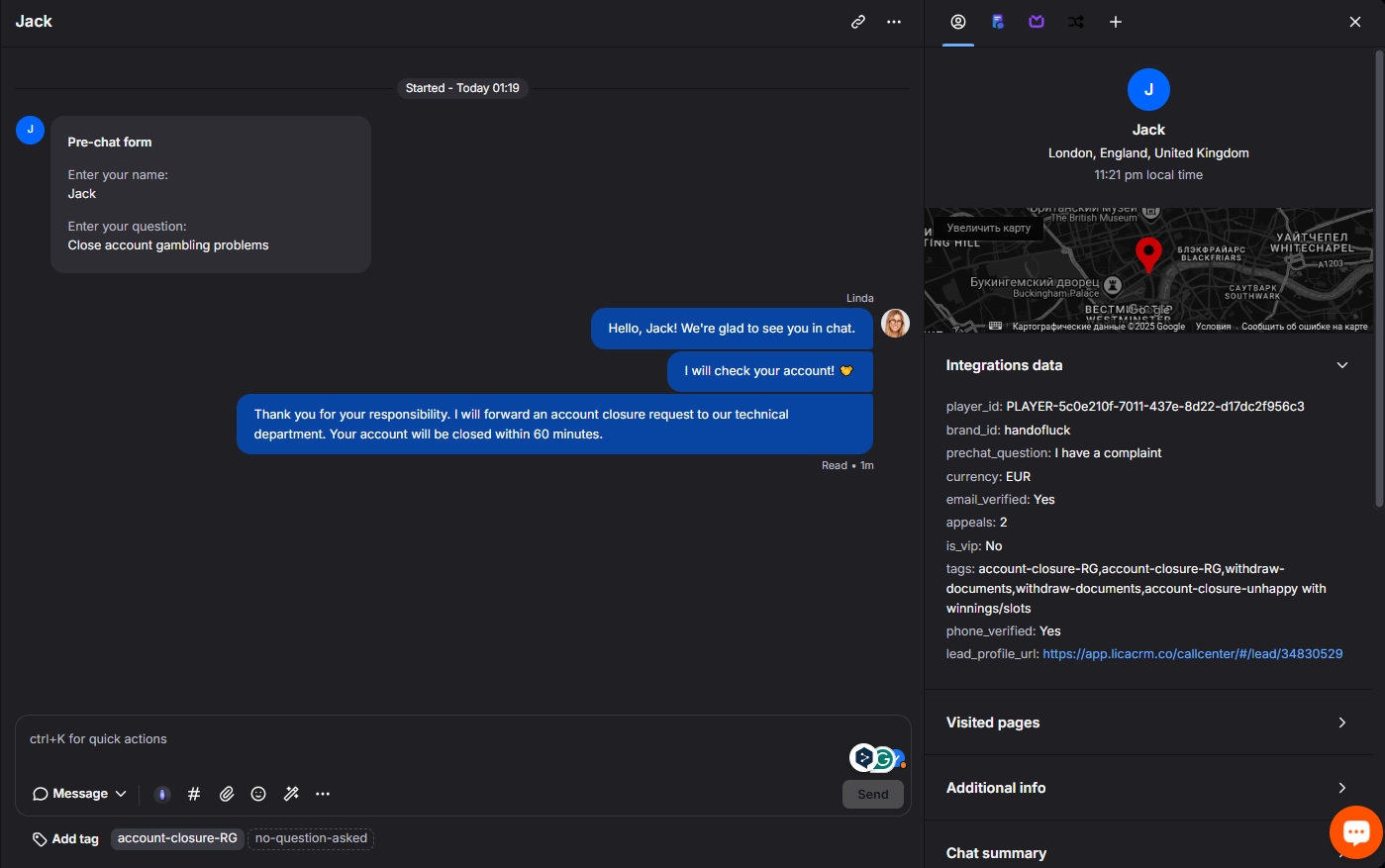The height and width of the screenshot is (868, 1385).
Task: Click 'I will check your account!' message
Action: point(770,371)
